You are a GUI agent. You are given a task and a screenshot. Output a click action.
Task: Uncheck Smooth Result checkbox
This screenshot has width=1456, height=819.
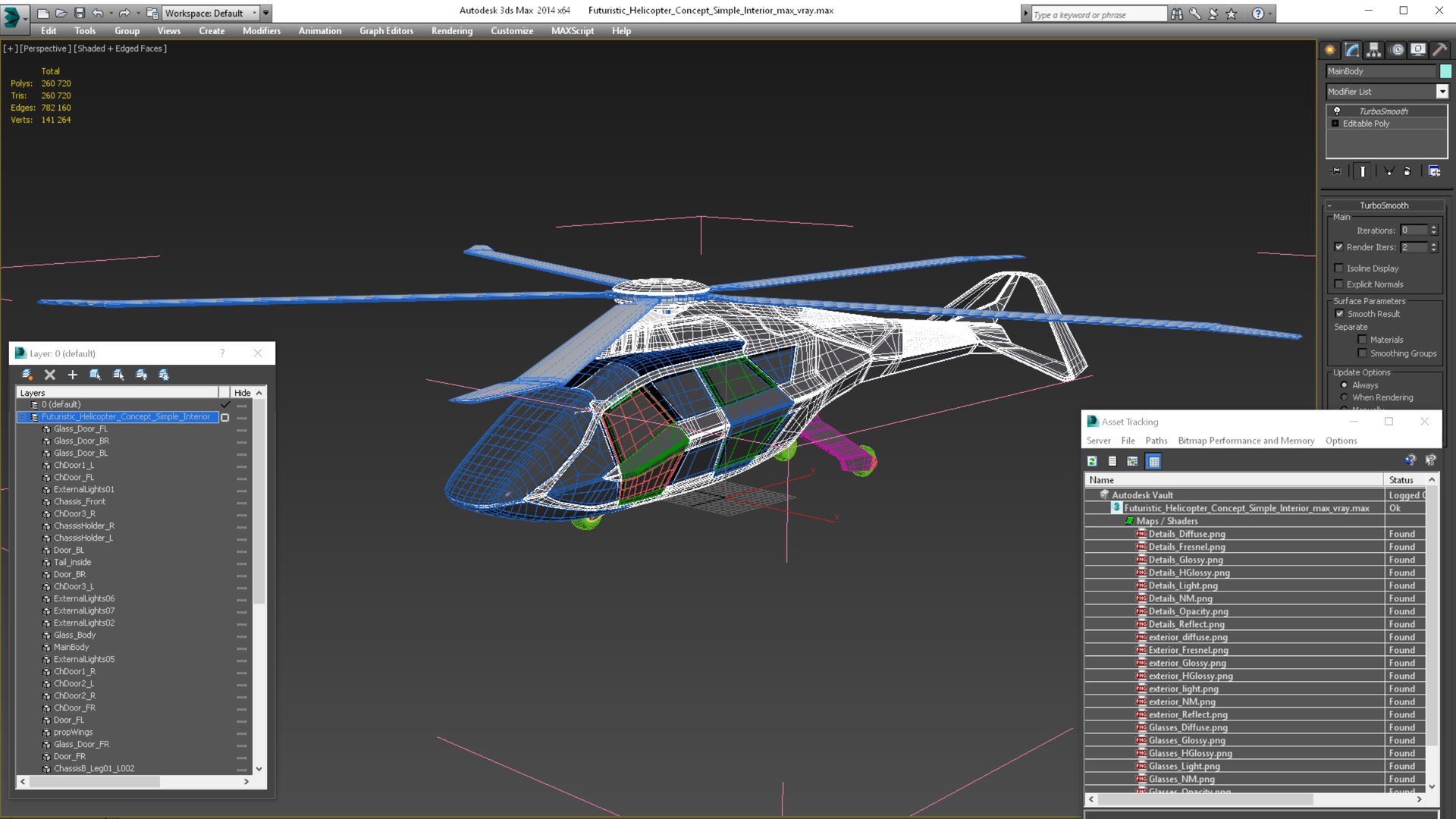pos(1339,314)
